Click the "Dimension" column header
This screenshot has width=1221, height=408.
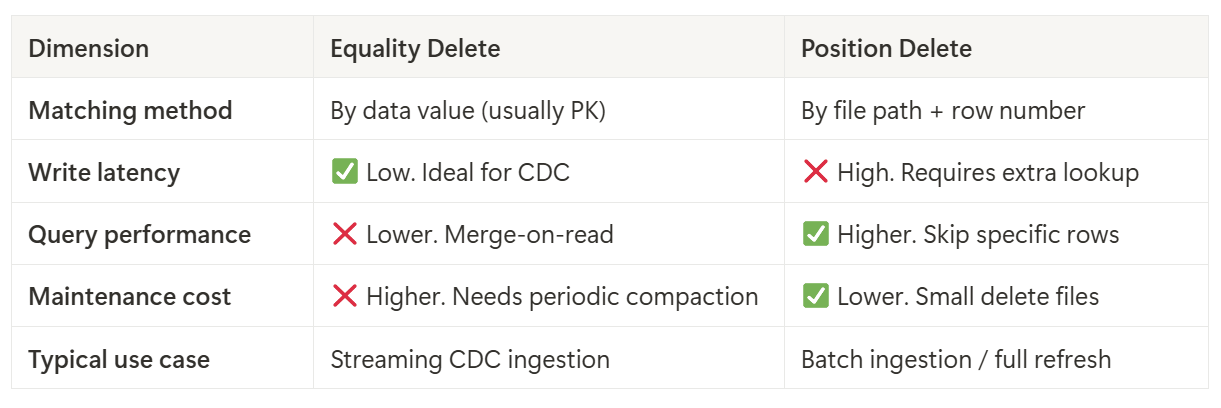point(88,48)
